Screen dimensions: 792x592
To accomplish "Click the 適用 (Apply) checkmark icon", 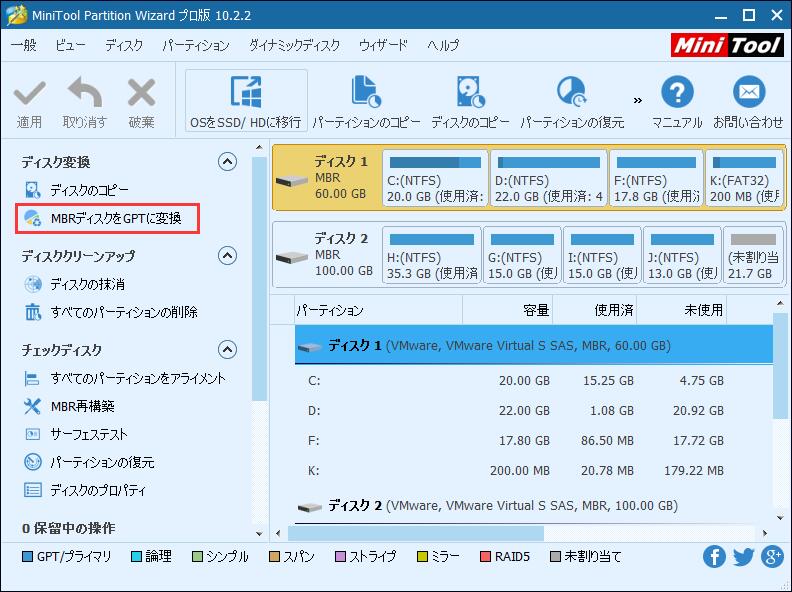I will 29,93.
